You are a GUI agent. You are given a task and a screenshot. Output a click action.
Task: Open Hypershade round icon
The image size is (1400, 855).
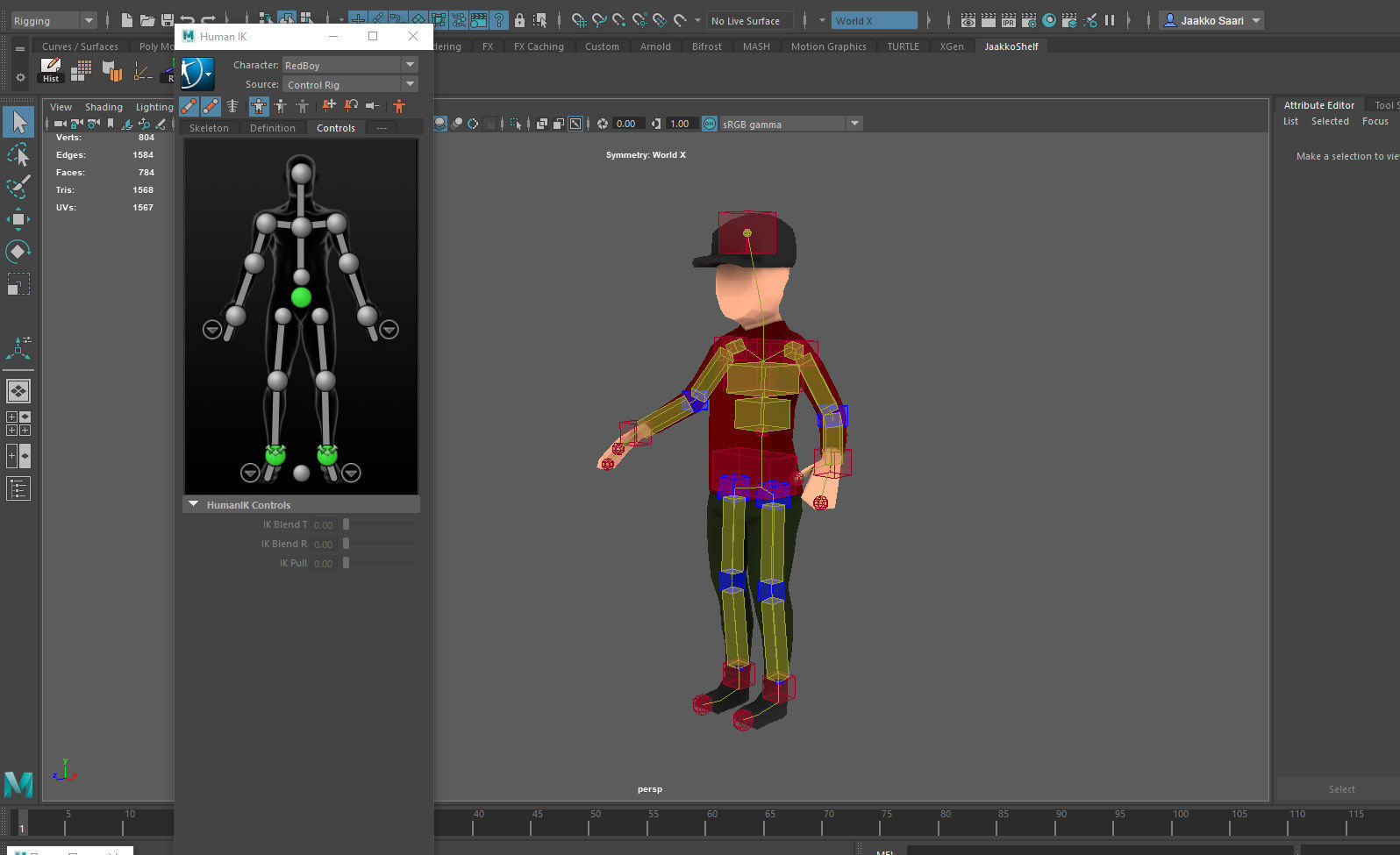coord(1049,20)
